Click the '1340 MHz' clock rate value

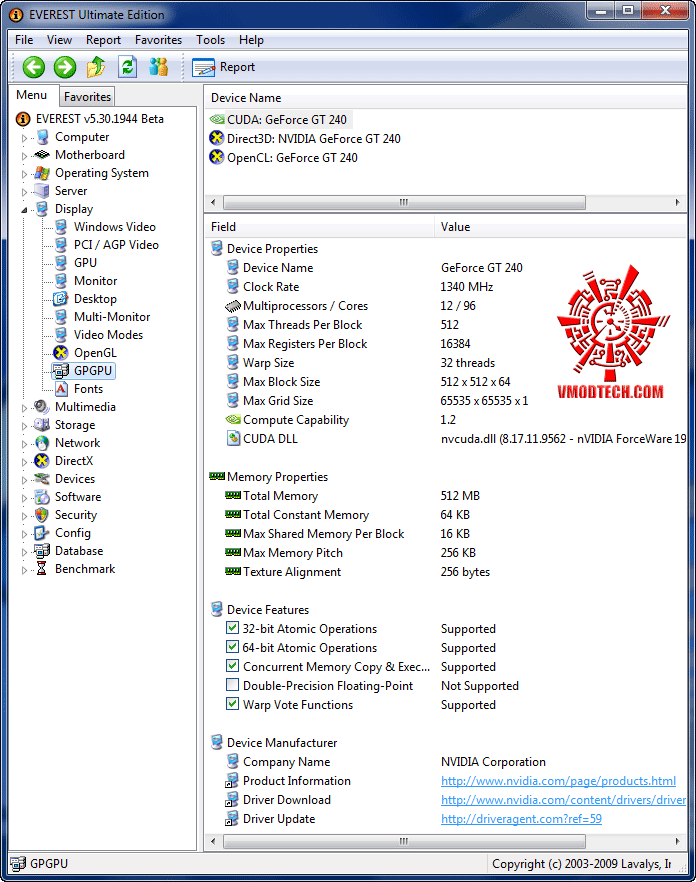pos(466,287)
